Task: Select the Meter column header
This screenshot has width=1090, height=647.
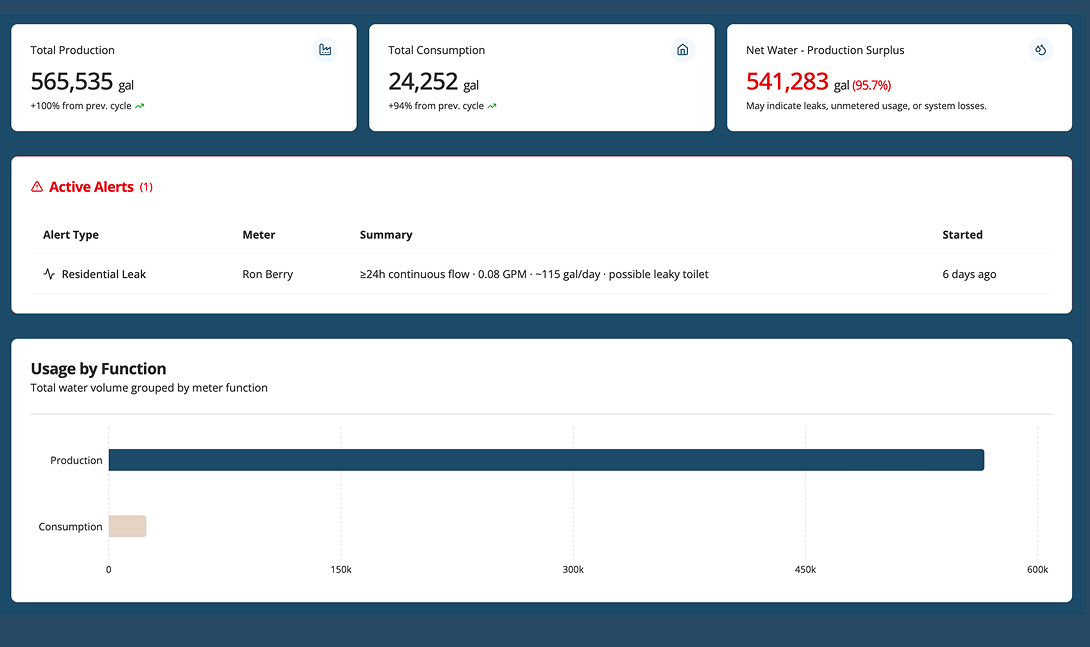Action: coord(258,234)
